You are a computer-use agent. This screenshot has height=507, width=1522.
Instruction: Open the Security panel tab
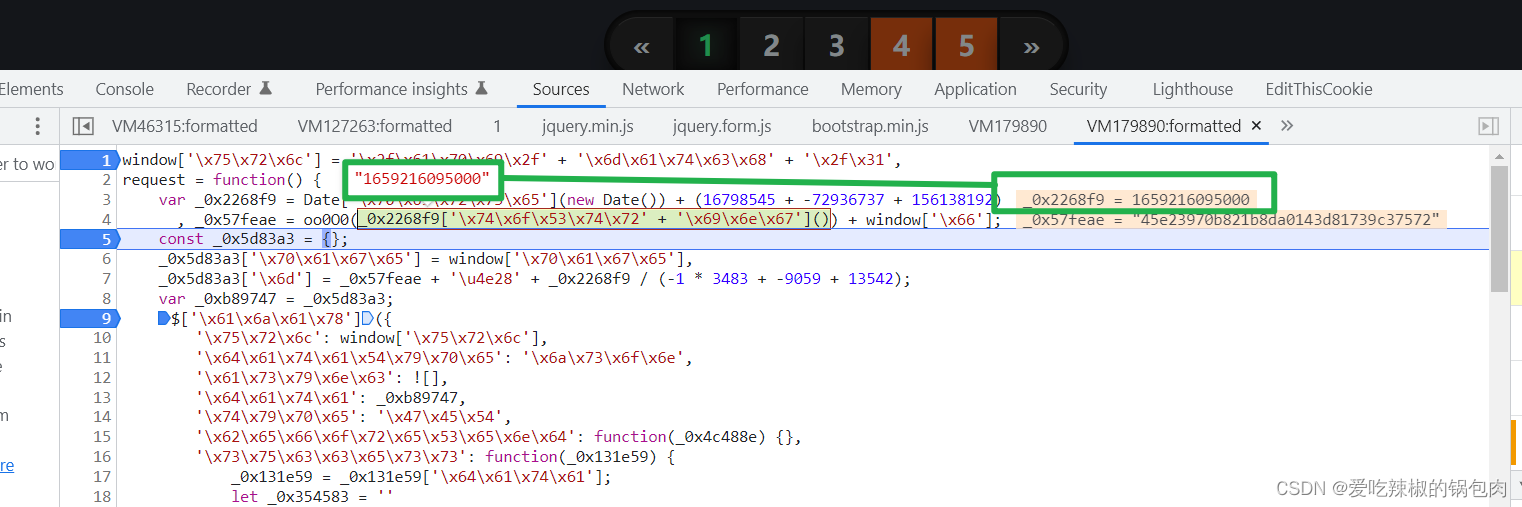tap(1078, 89)
